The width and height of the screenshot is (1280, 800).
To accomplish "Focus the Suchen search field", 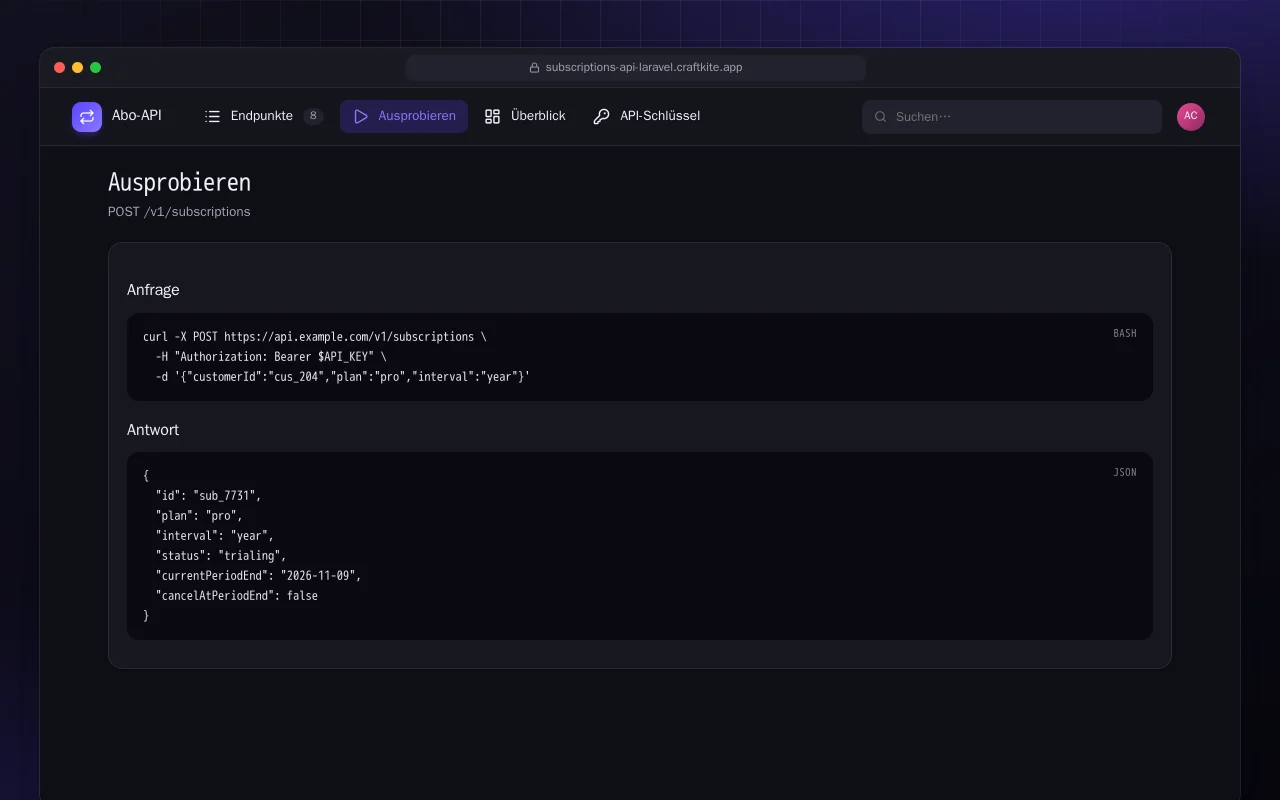I will [x=1012, y=117].
